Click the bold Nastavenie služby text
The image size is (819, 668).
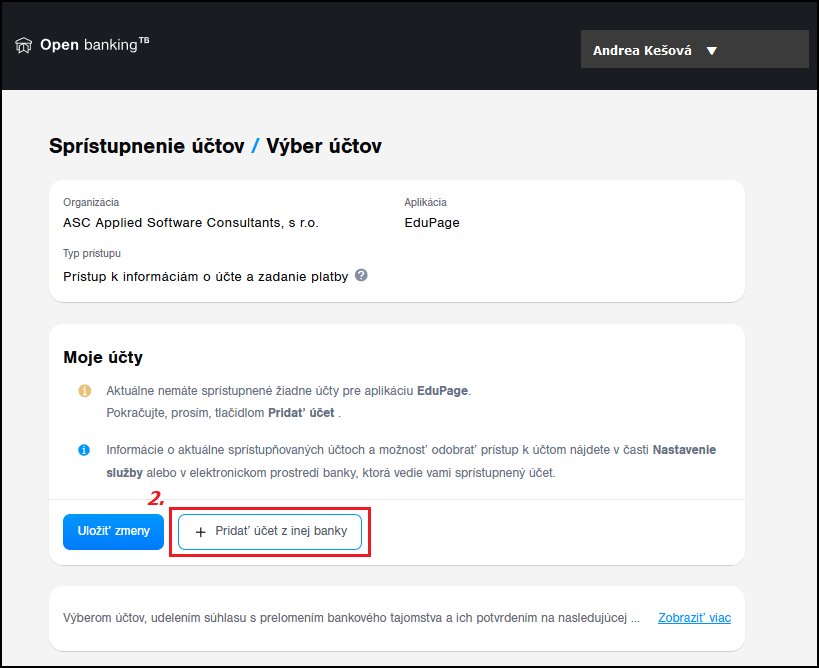pyautogui.click(x=684, y=450)
